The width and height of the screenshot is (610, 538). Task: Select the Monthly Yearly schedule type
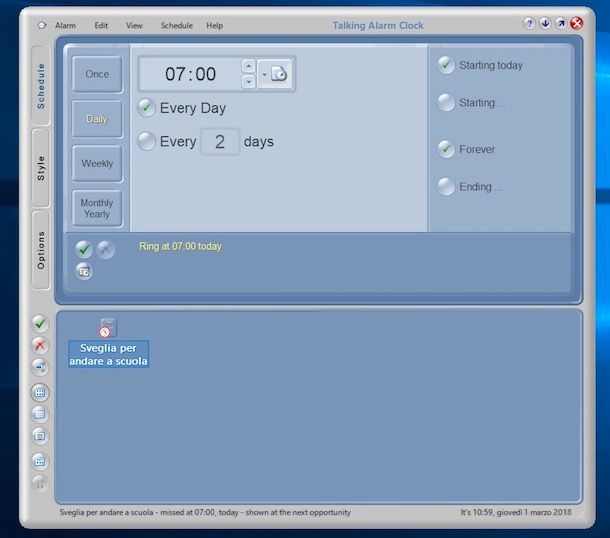97,209
